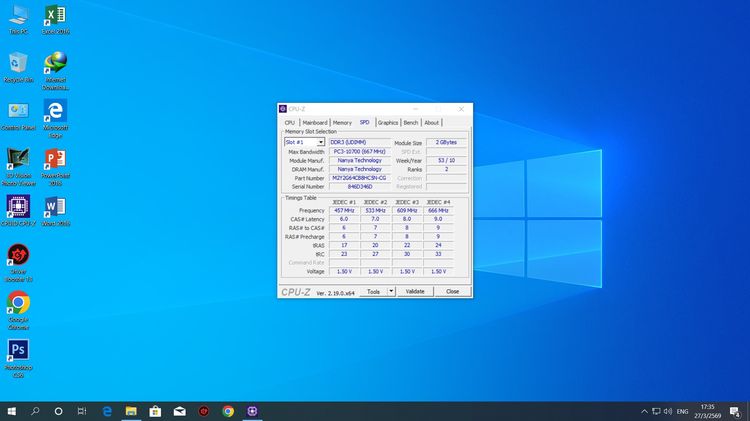Open the This PC desktop icon
The image size is (750, 421).
[18, 20]
